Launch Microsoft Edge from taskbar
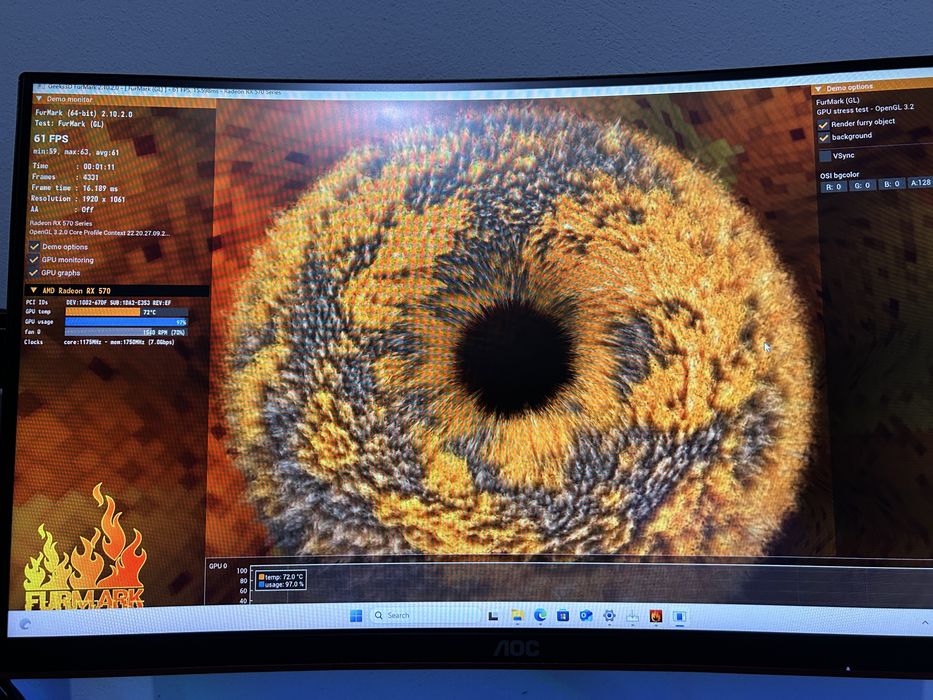 click(540, 615)
